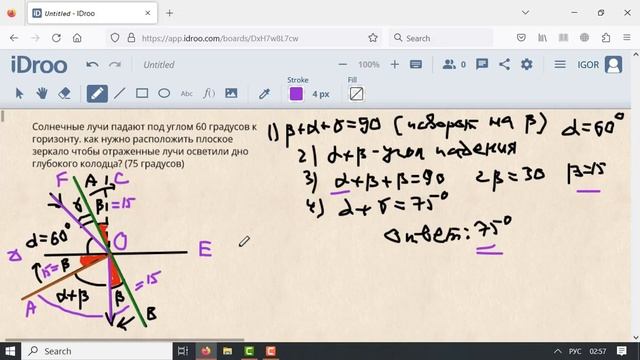Open Windows Start menu

10,351
